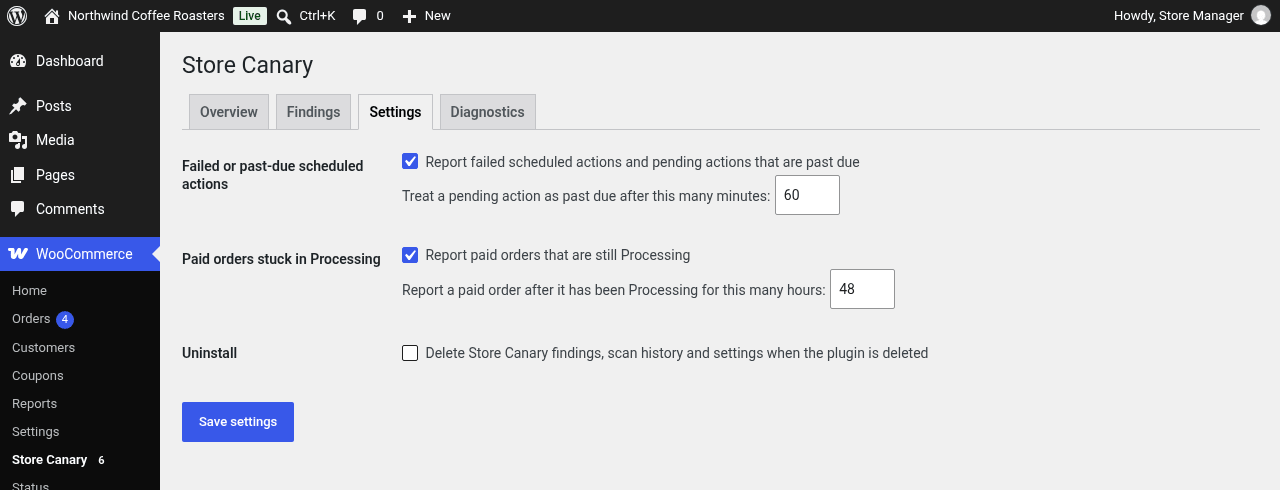The image size is (1280, 490).
Task: Open Comments in the sidebar
Action: 80,209
